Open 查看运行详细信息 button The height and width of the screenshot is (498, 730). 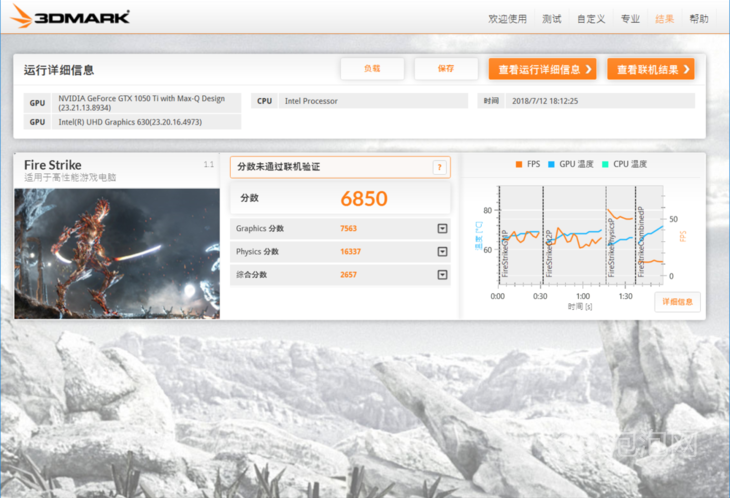tap(542, 69)
